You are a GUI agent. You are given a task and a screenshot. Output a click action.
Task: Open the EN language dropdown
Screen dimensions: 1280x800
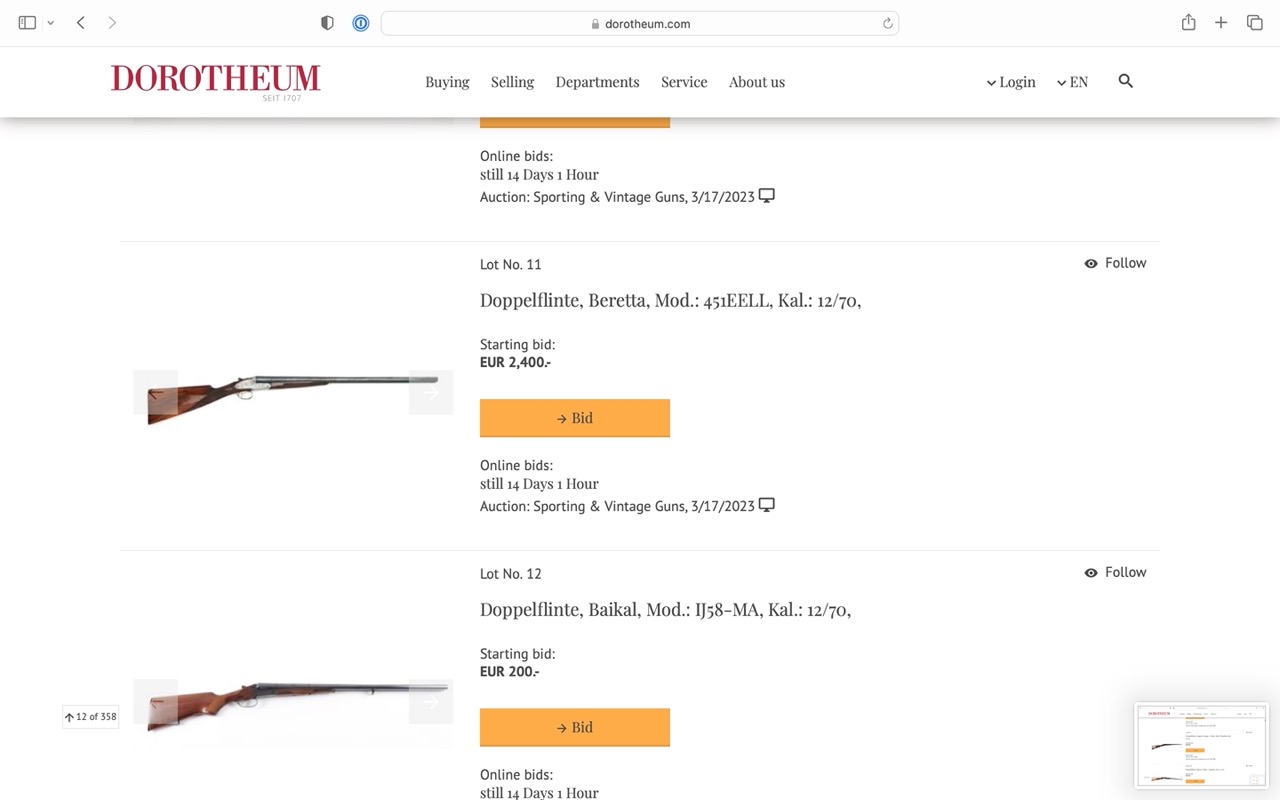[x=1072, y=82]
